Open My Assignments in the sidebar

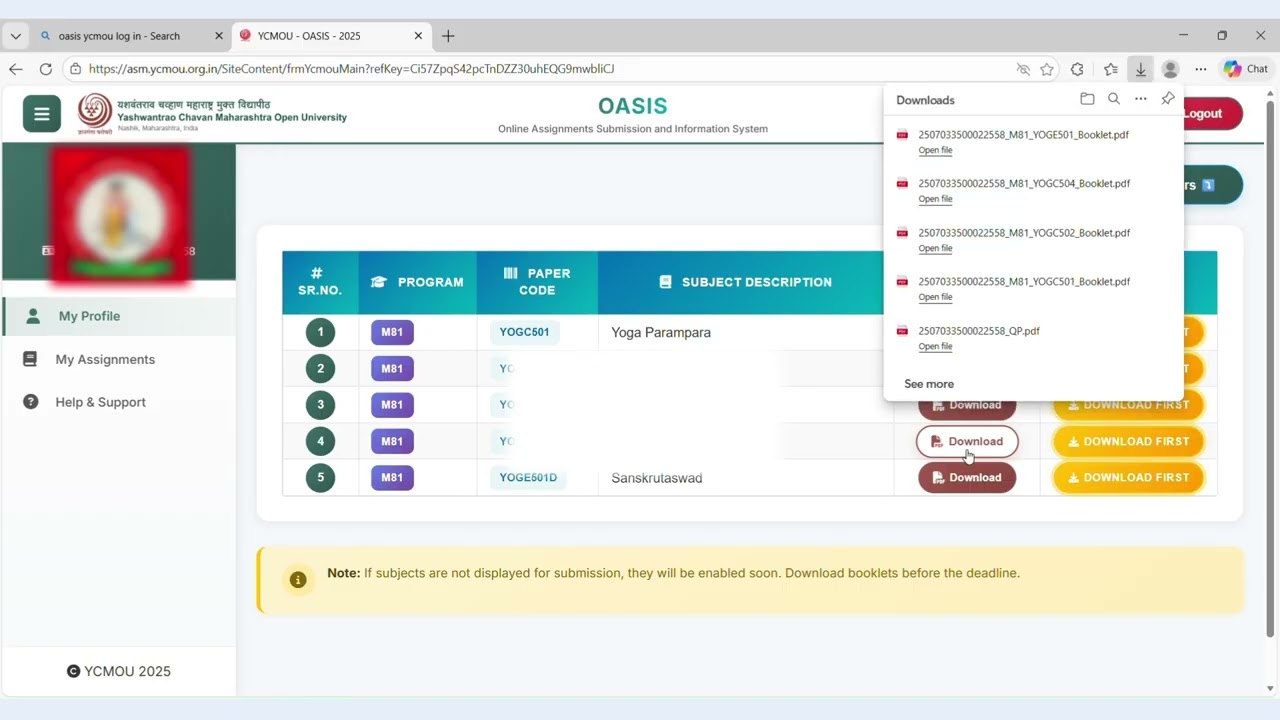[119, 359]
